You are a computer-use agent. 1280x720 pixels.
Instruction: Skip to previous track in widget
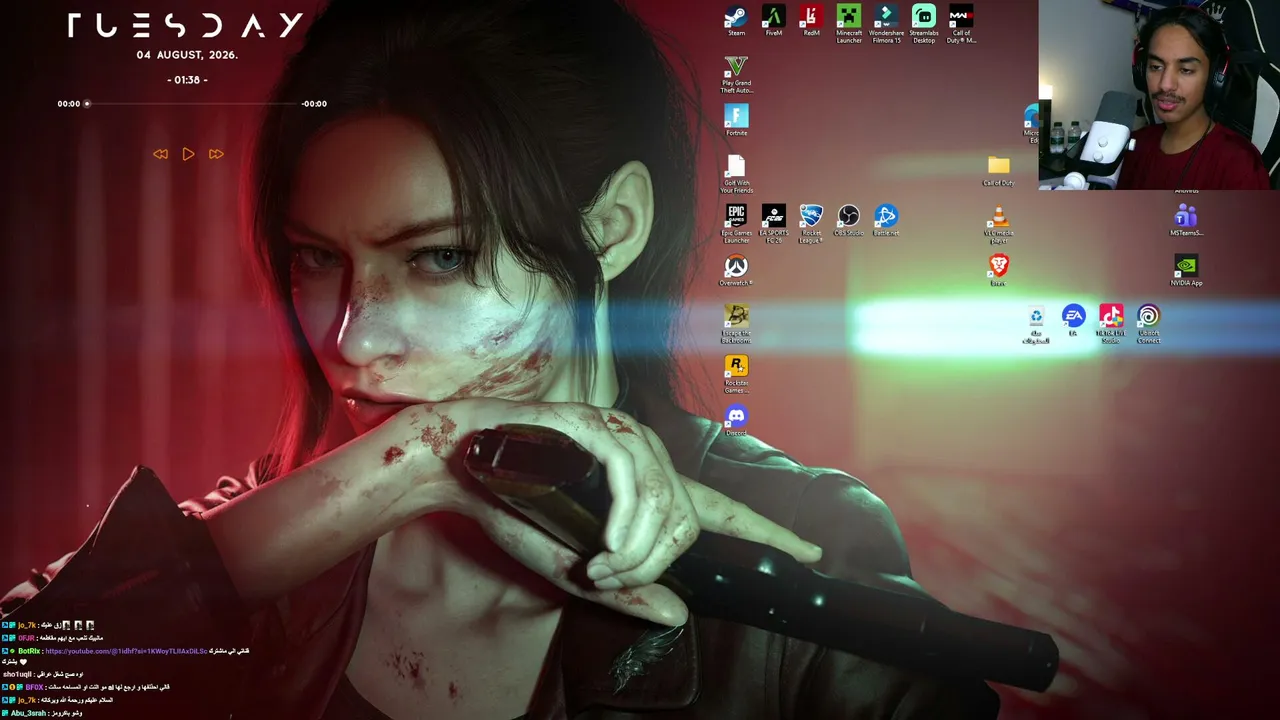(160, 154)
